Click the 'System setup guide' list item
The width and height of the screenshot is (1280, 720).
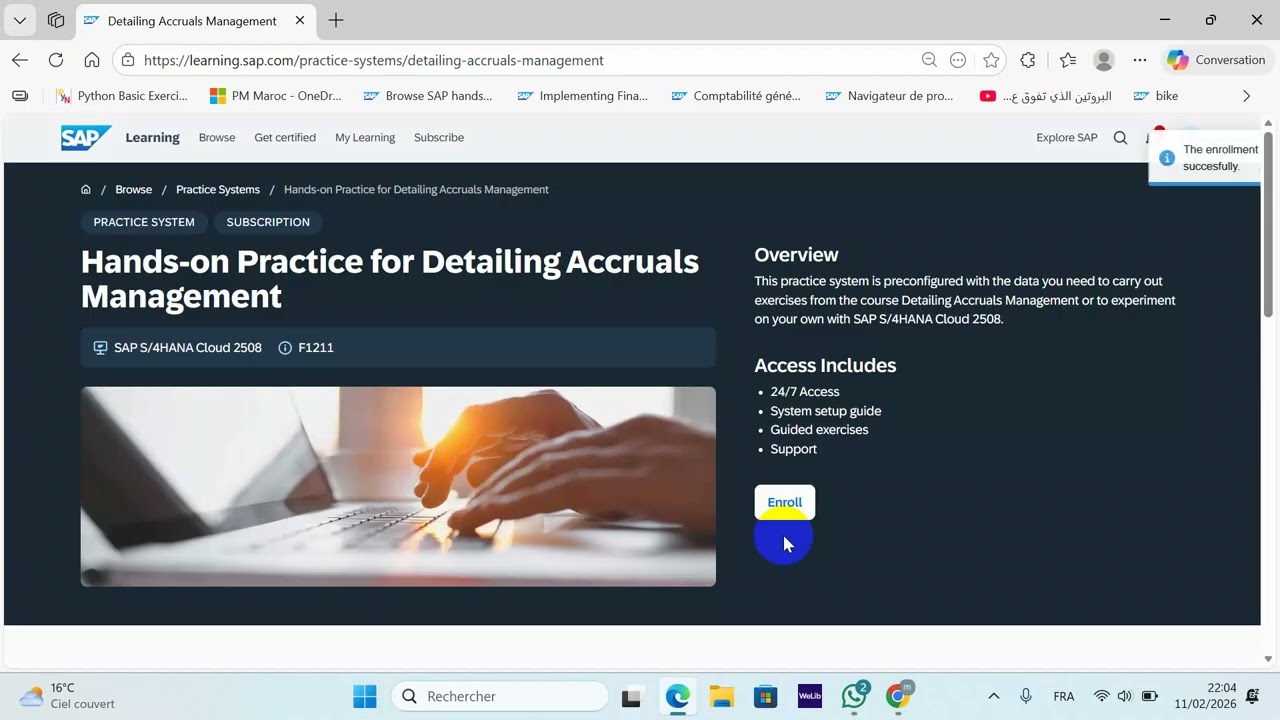pos(826,411)
